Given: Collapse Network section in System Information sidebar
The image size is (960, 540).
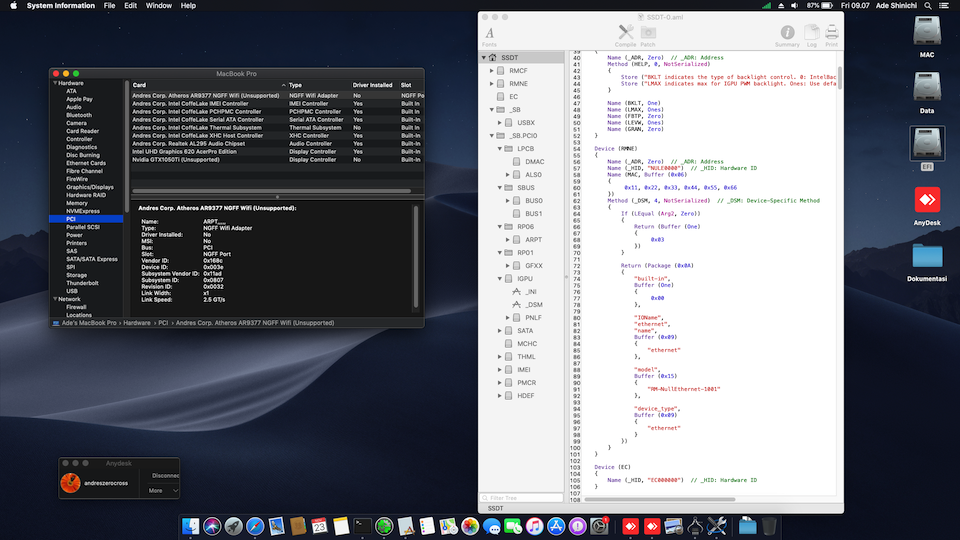Looking at the screenshot, I should coord(55,299).
